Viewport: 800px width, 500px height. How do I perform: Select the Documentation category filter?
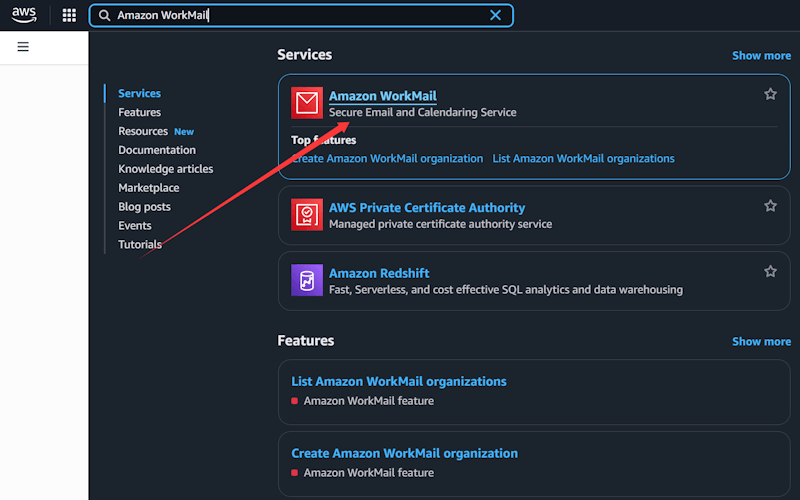point(157,150)
